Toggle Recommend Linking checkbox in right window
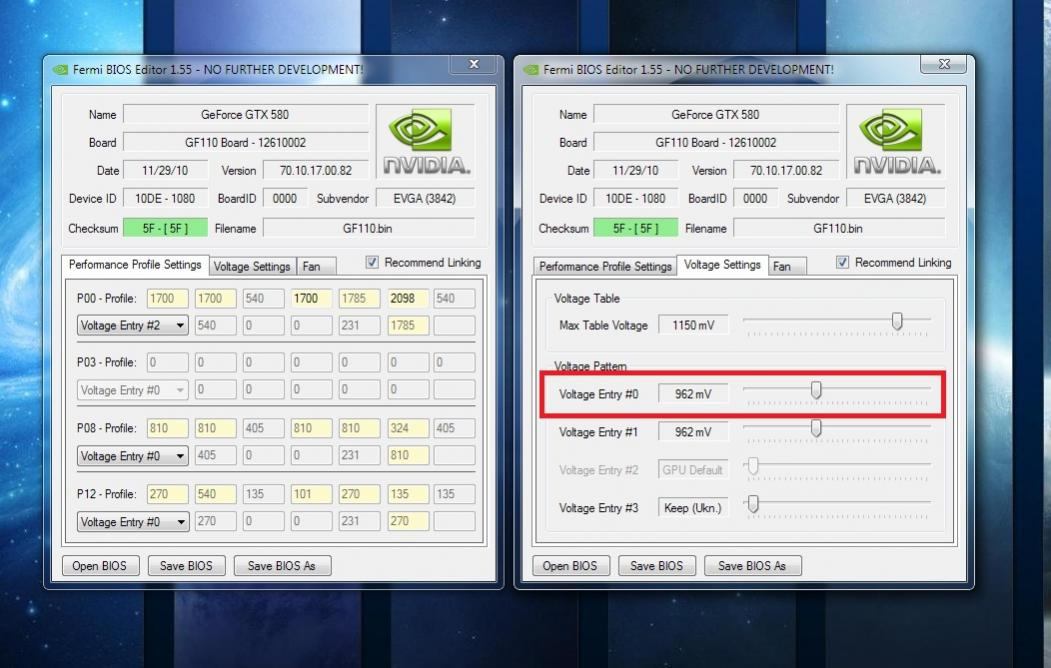1051x668 pixels. click(843, 262)
